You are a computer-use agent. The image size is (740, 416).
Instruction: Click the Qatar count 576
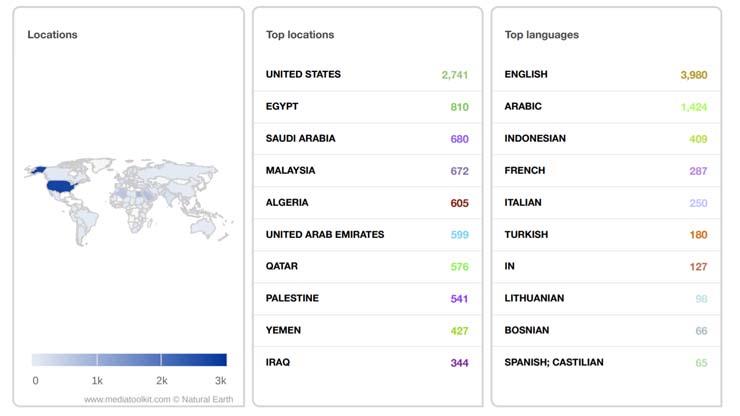tap(459, 267)
